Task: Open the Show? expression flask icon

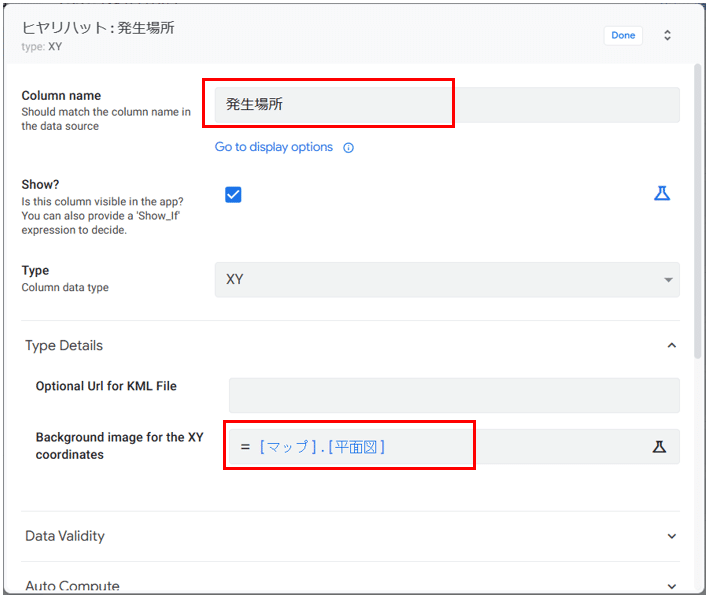Action: pos(662,193)
